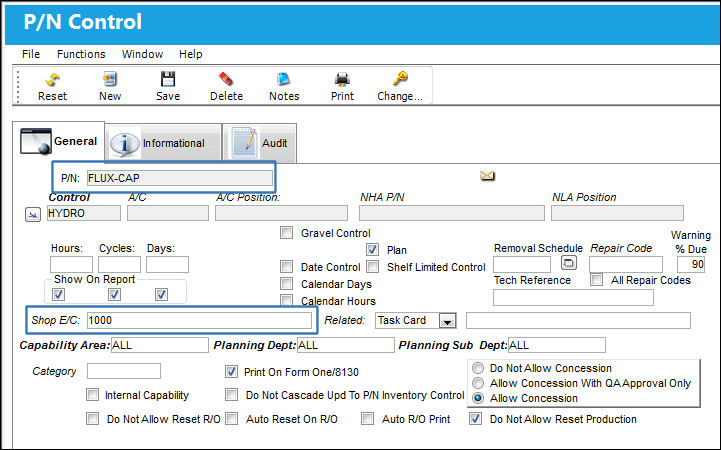The width and height of the screenshot is (721, 450).
Task: Tick the Auto R/O Print checkbox
Action: click(x=367, y=418)
